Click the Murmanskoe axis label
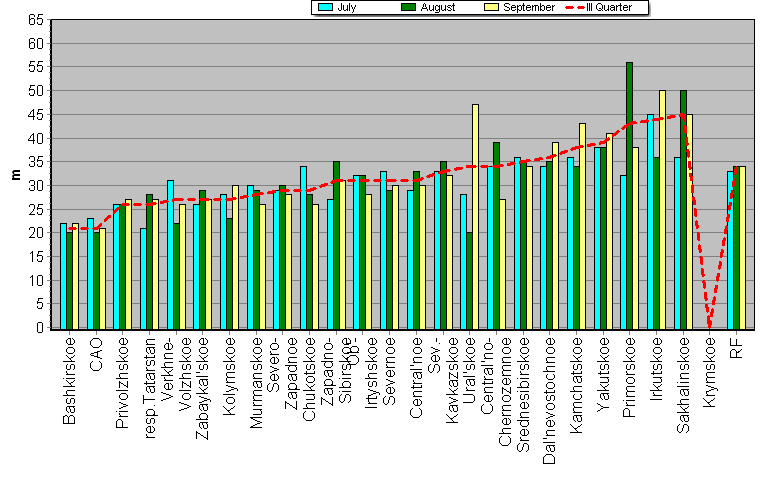The image size is (777, 479). point(256,382)
